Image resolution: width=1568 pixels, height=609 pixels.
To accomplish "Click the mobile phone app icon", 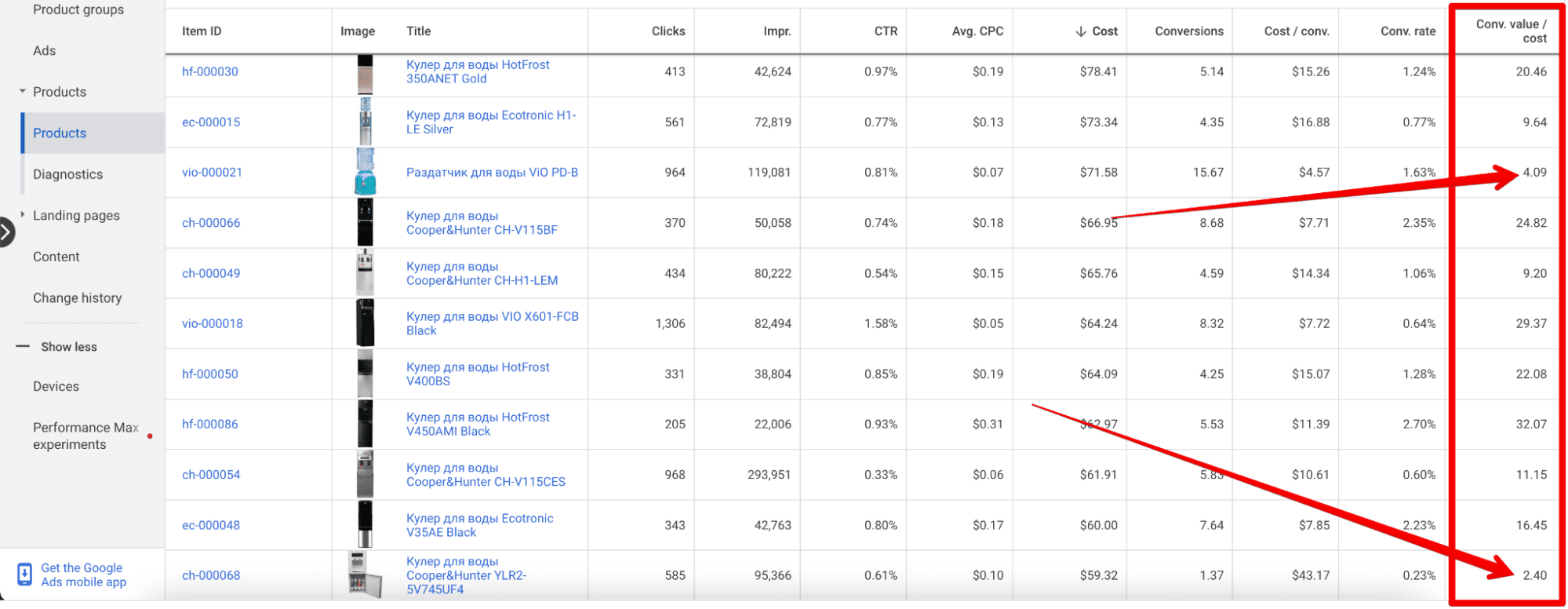I will coord(24,574).
